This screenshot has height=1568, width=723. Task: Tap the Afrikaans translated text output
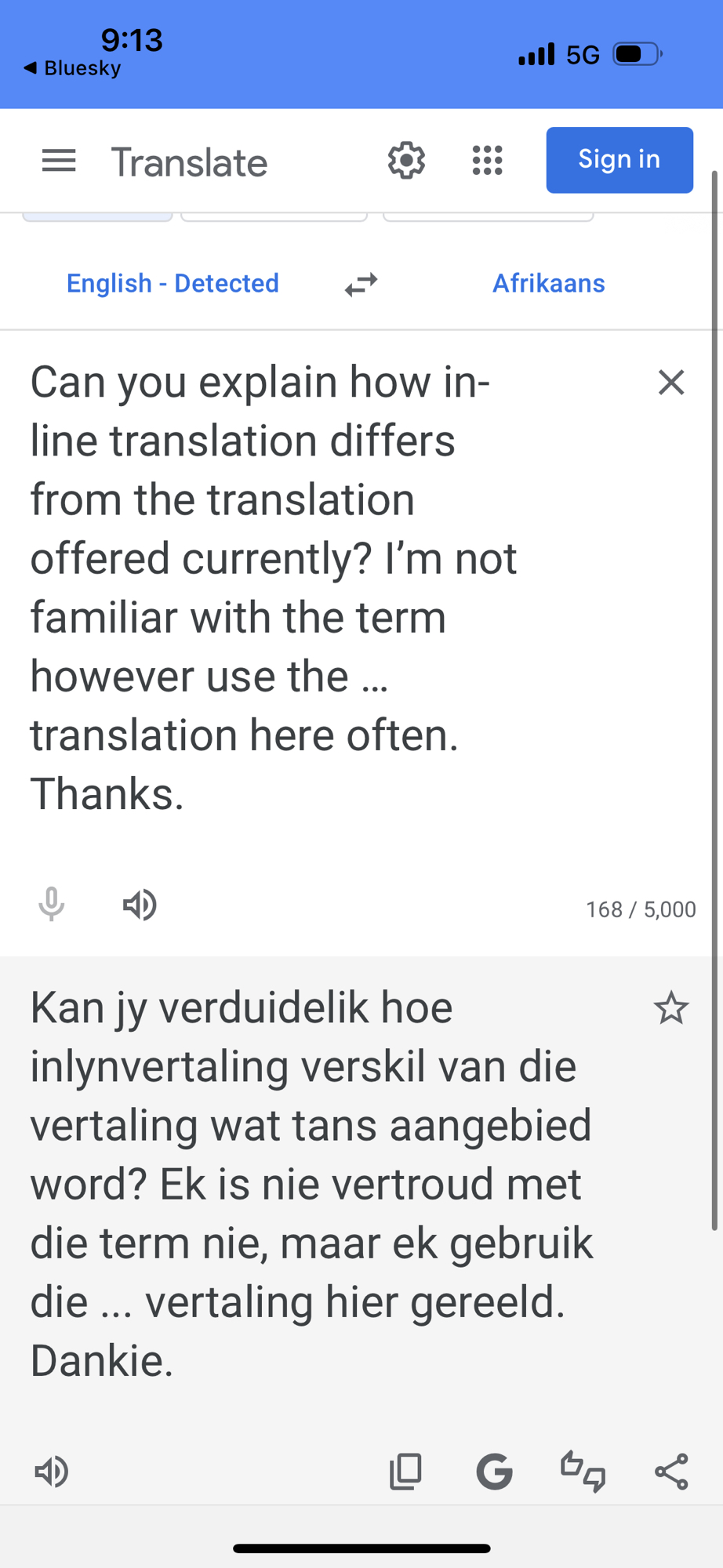pyautogui.click(x=314, y=1184)
